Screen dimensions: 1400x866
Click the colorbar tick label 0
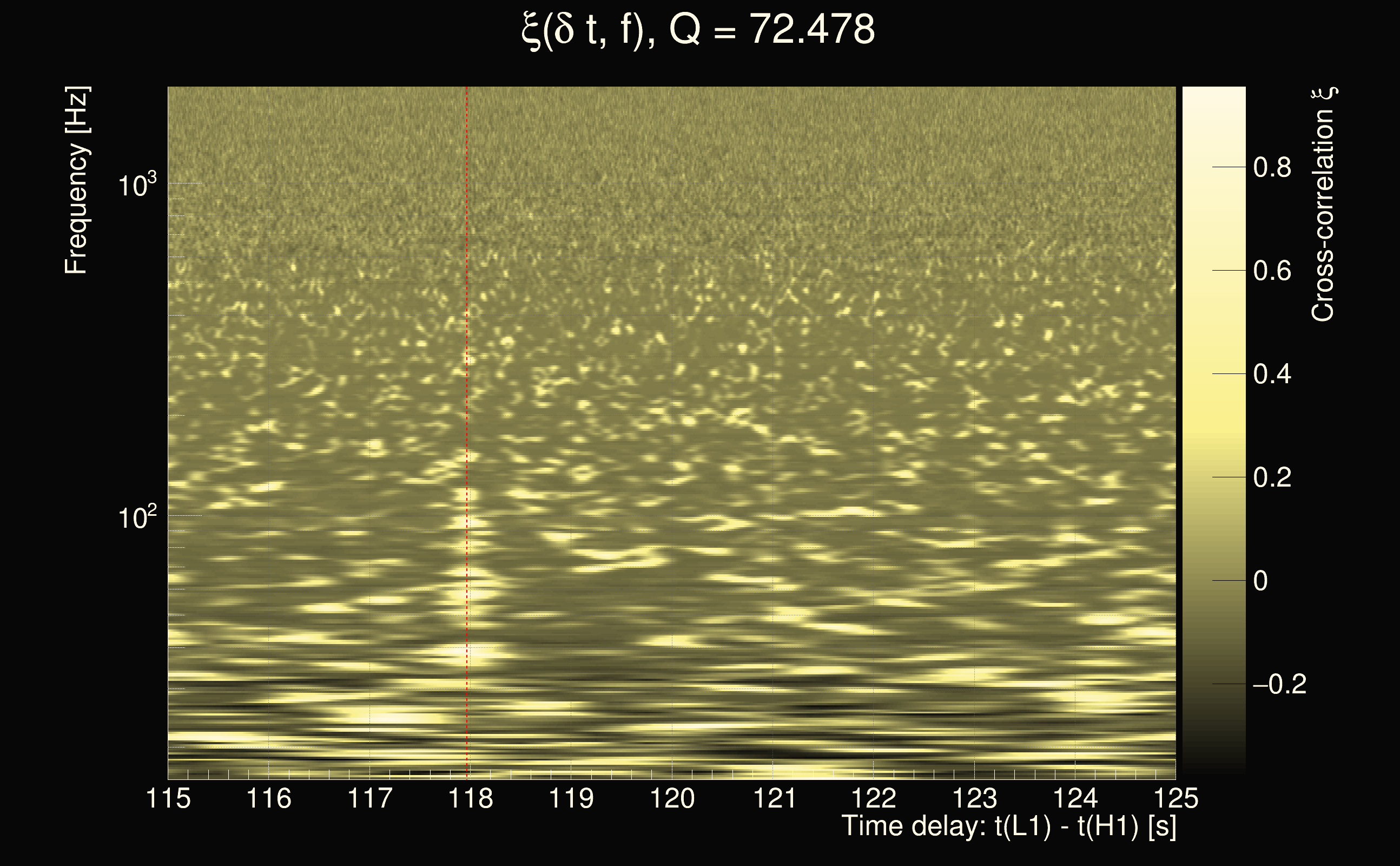click(1260, 581)
